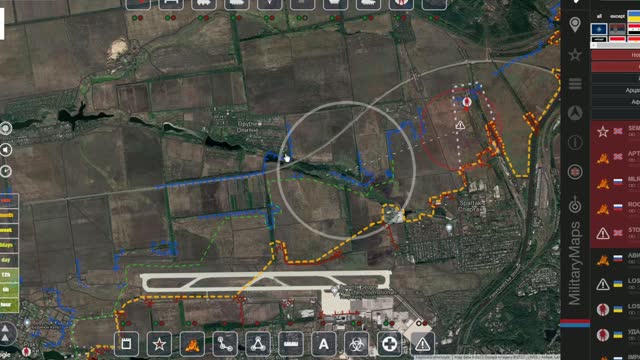Image resolution: width=640 pixels, height=360 pixels.
Task: Open the star favorites sidebar icon
Action: [x=575, y=54]
